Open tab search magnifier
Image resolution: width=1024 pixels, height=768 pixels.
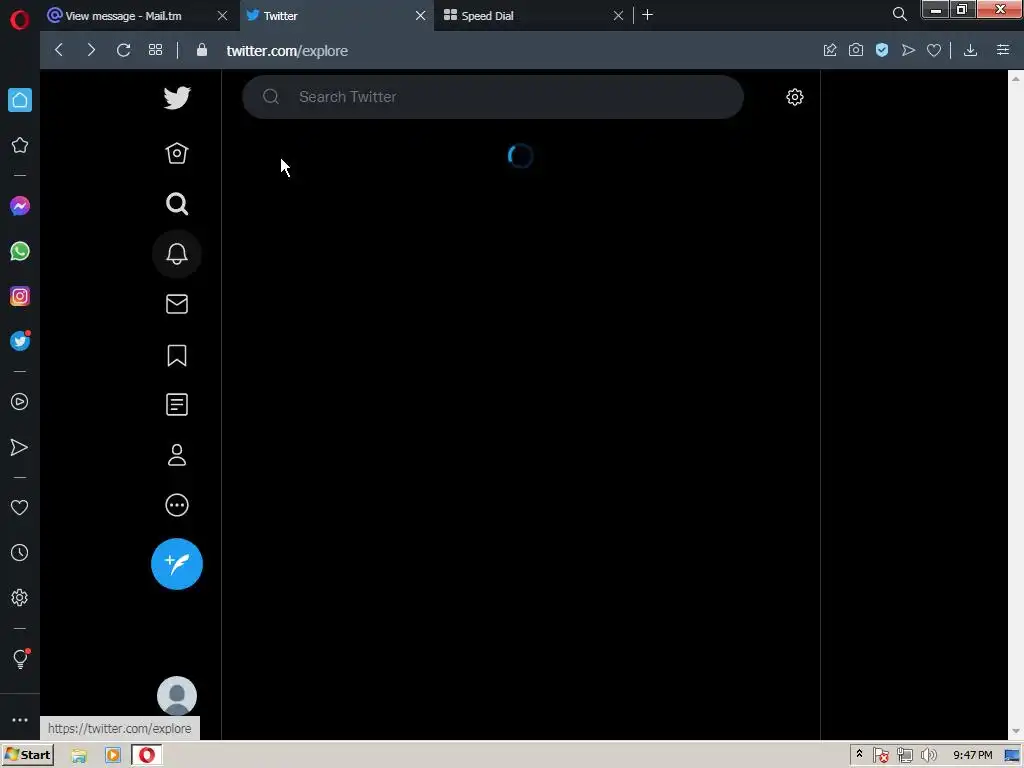point(900,14)
